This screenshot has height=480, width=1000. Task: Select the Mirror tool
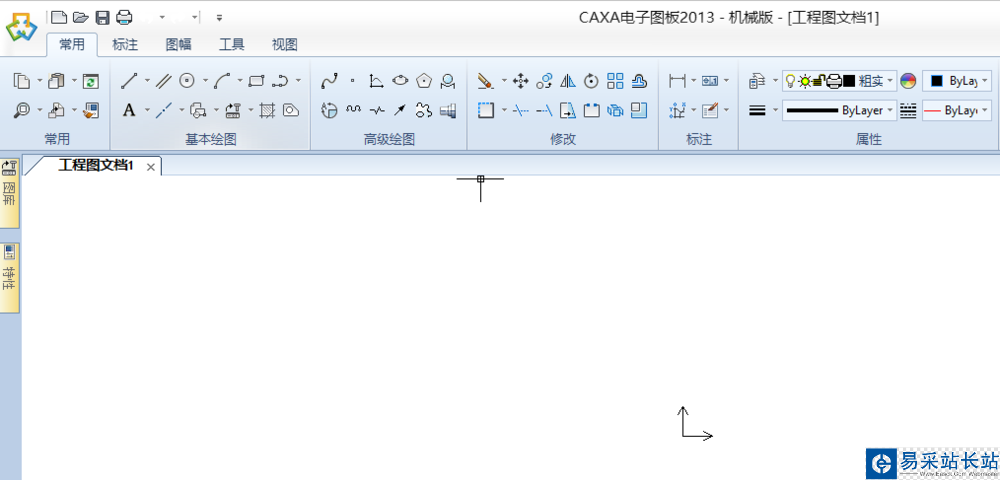pyautogui.click(x=568, y=81)
